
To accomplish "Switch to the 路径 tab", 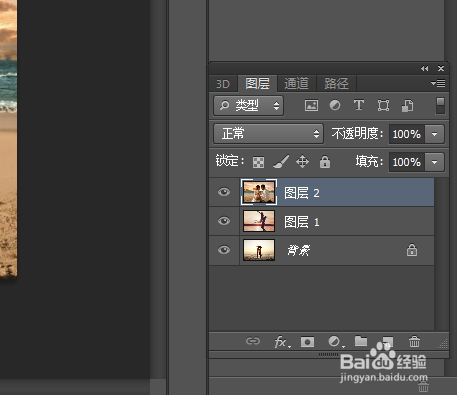I will tap(336, 83).
